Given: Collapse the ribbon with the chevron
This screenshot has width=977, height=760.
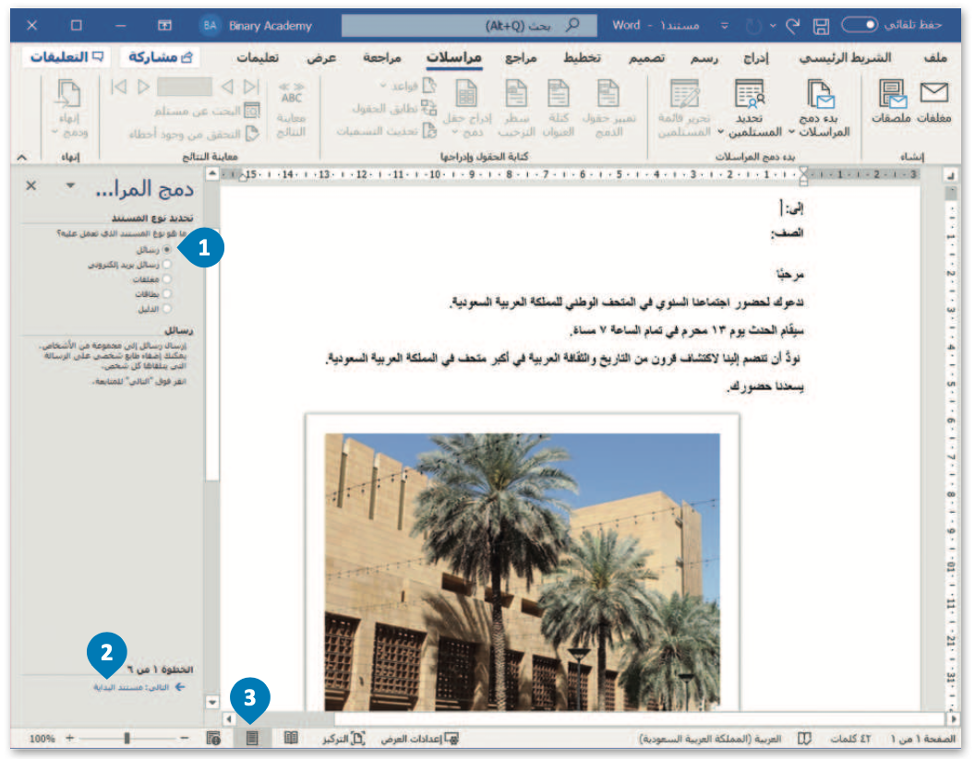Looking at the screenshot, I should click(x=22, y=157).
